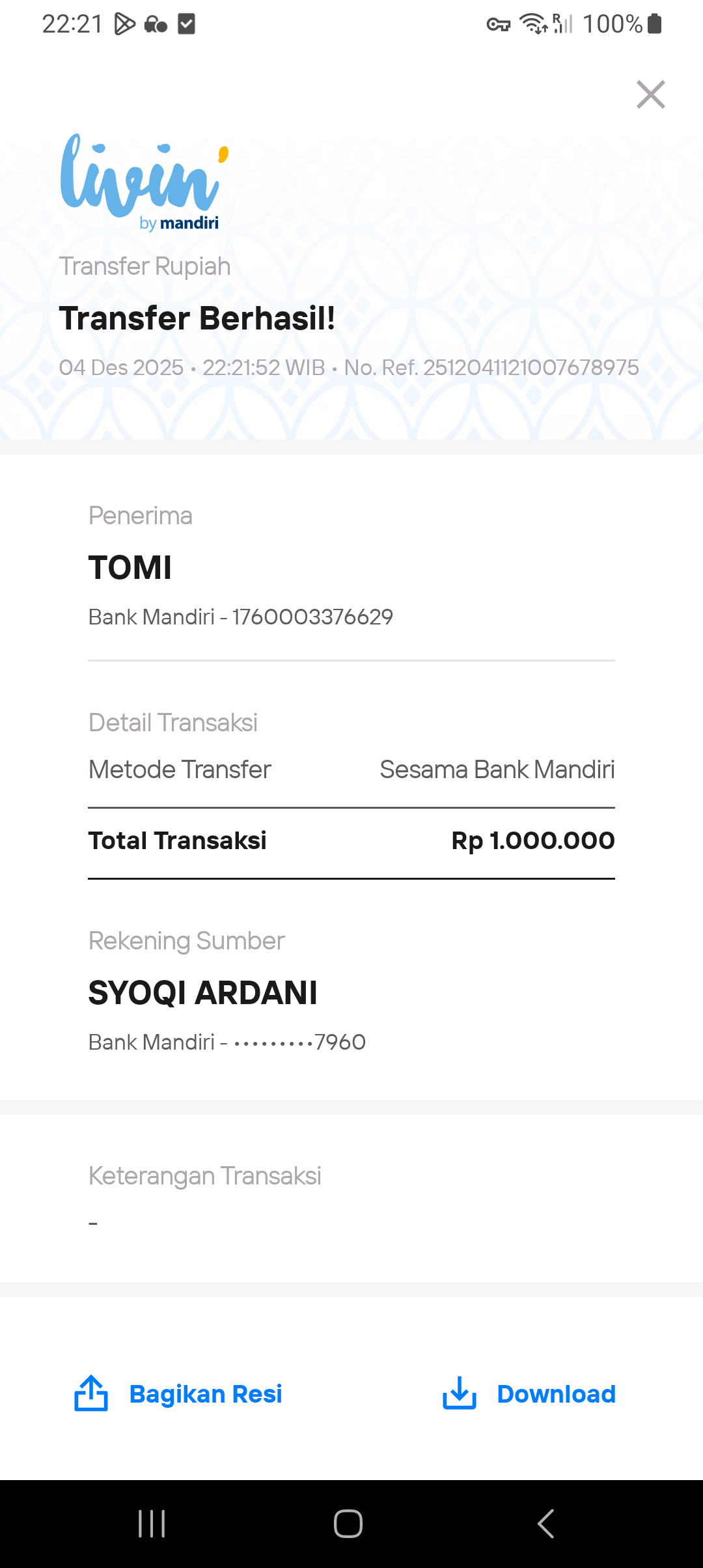Viewport: 703px width, 1568px height.
Task: Tap the download arrow icon
Action: click(460, 1393)
